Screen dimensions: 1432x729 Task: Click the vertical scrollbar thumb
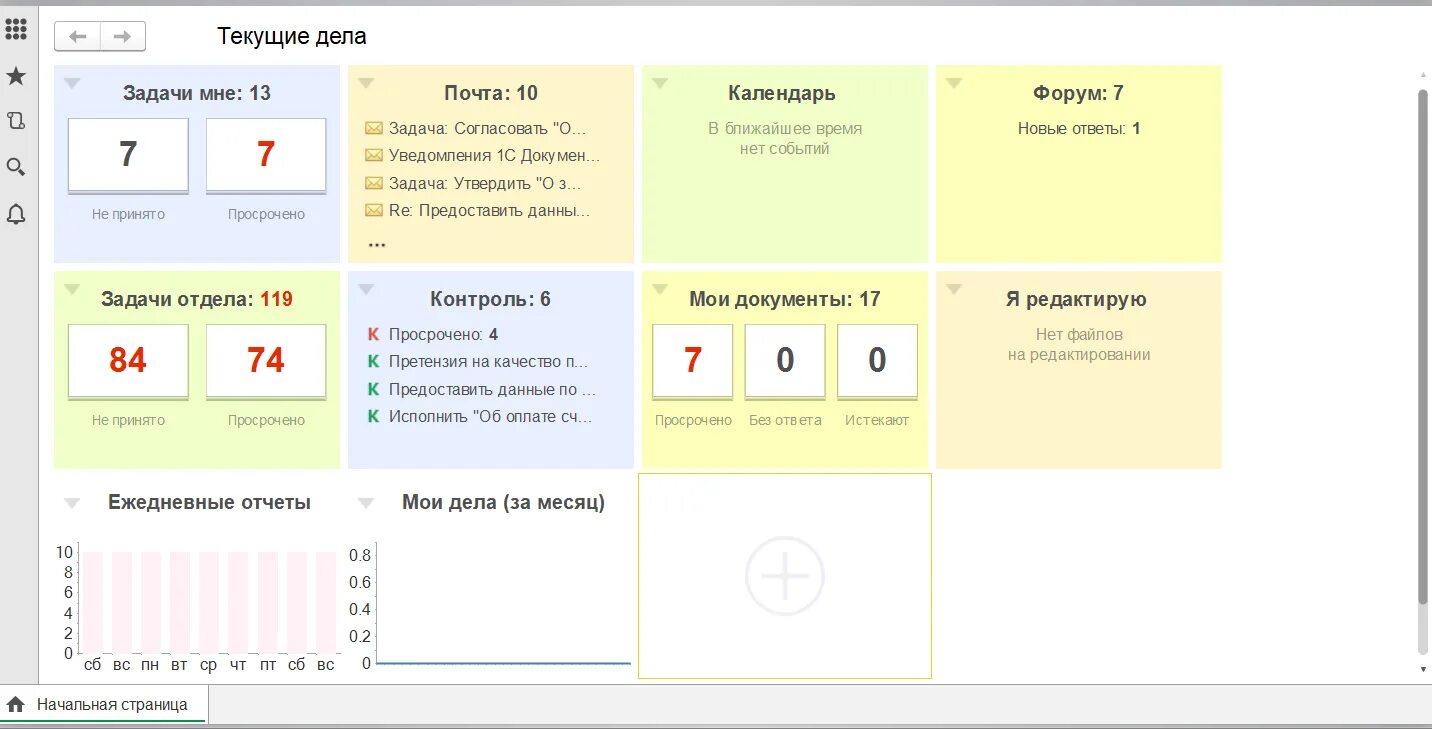point(1423,345)
